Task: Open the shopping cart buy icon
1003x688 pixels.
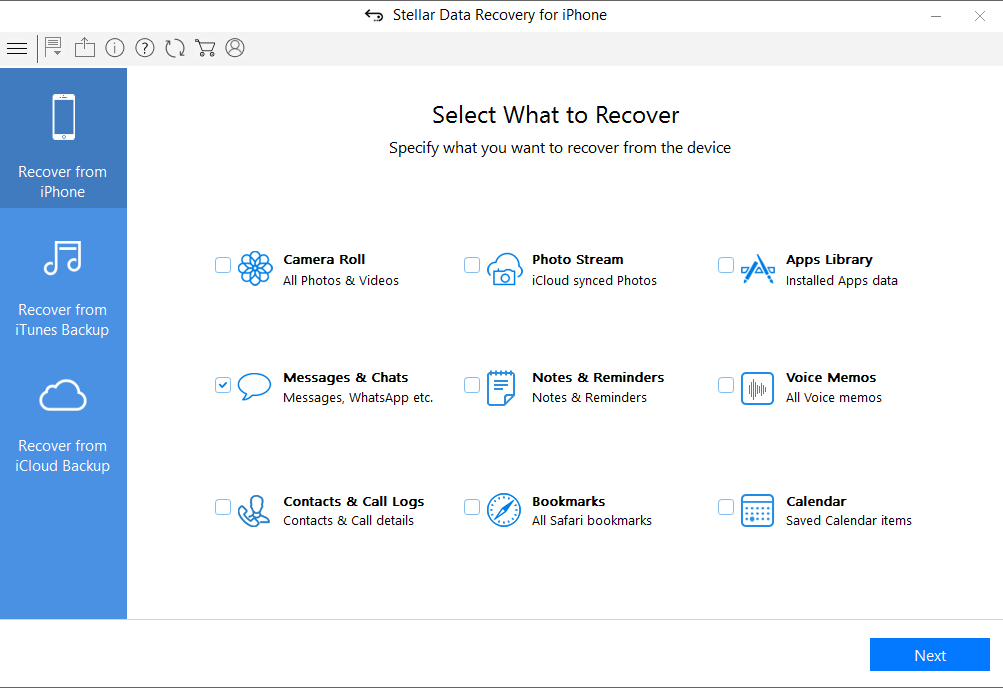Action: point(205,48)
